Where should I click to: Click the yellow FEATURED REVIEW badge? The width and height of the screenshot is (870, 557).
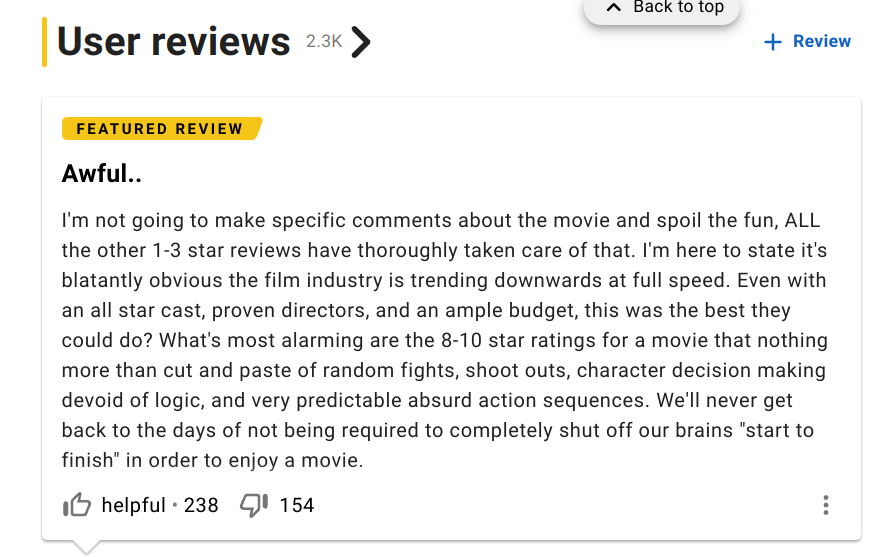tap(160, 128)
